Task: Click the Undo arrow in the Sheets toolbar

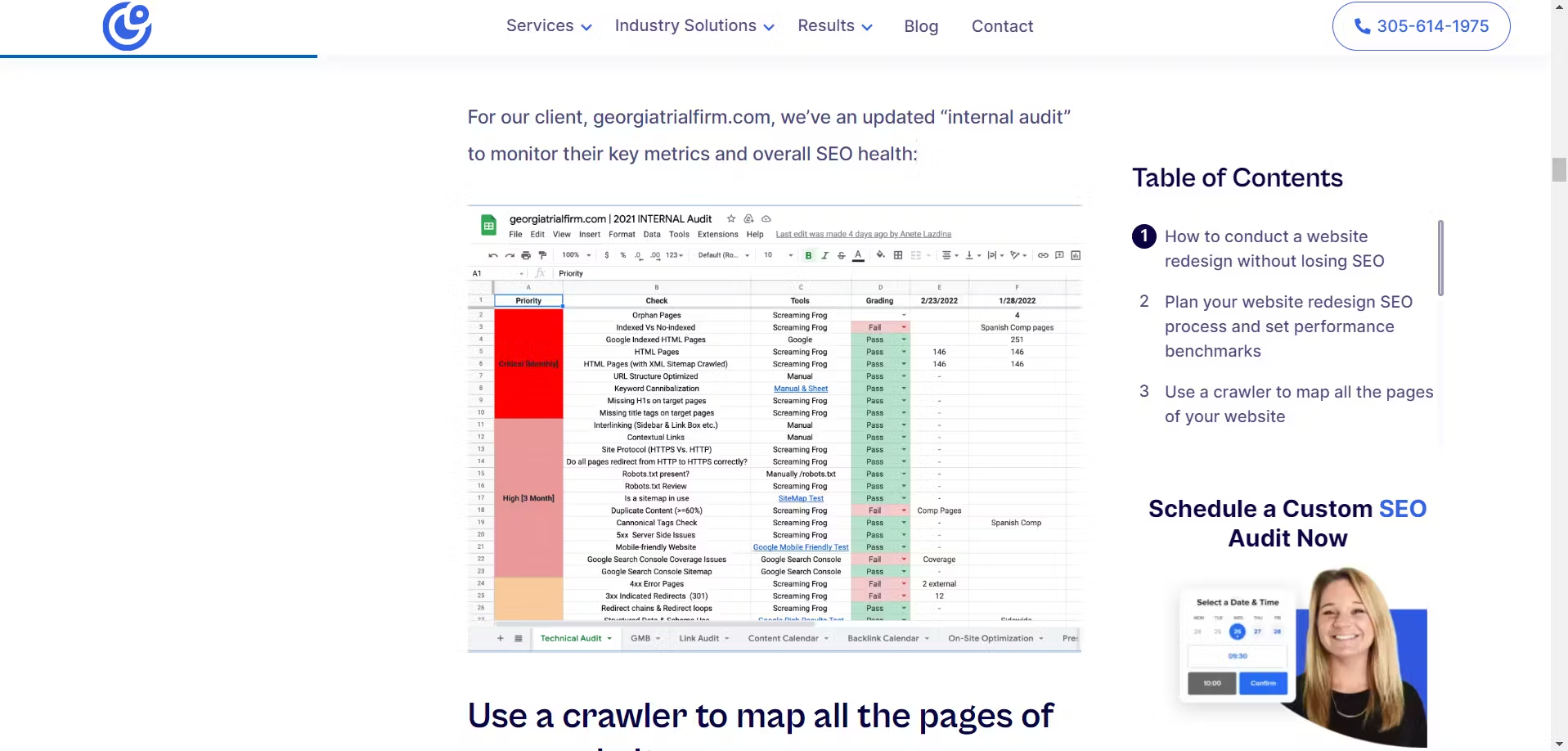Action: 493,255
